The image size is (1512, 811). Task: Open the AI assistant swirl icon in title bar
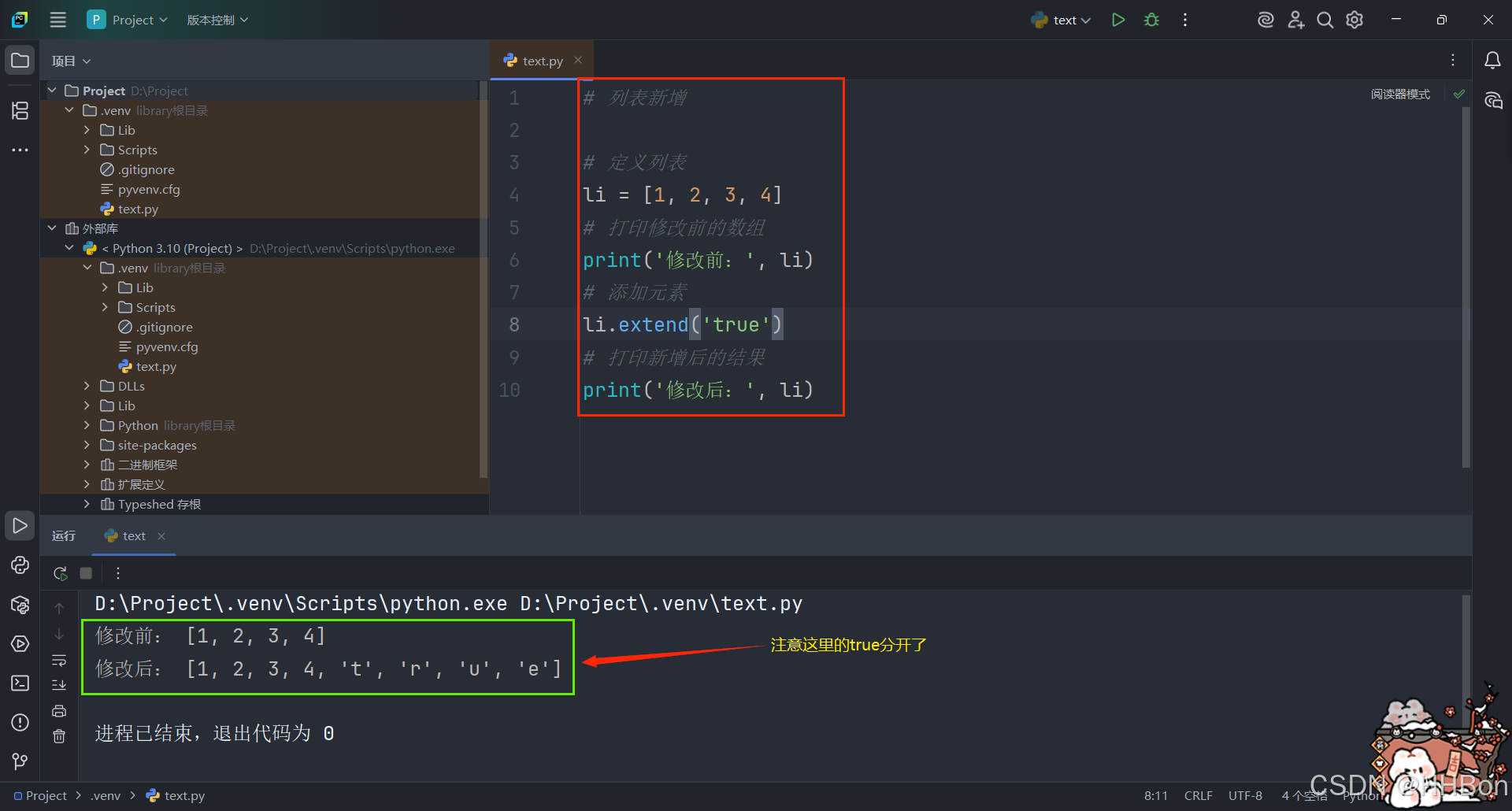[x=1266, y=20]
